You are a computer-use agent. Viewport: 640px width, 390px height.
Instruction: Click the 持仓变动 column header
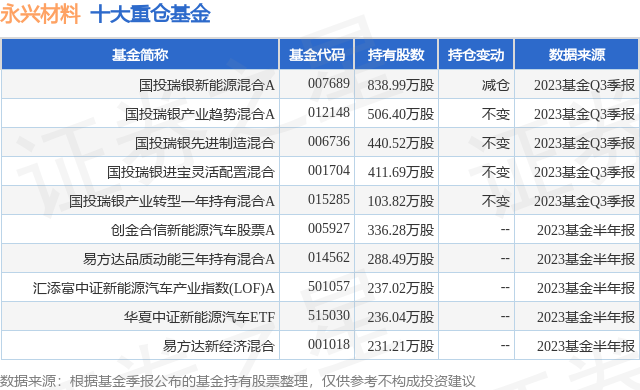pyautogui.click(x=476, y=55)
